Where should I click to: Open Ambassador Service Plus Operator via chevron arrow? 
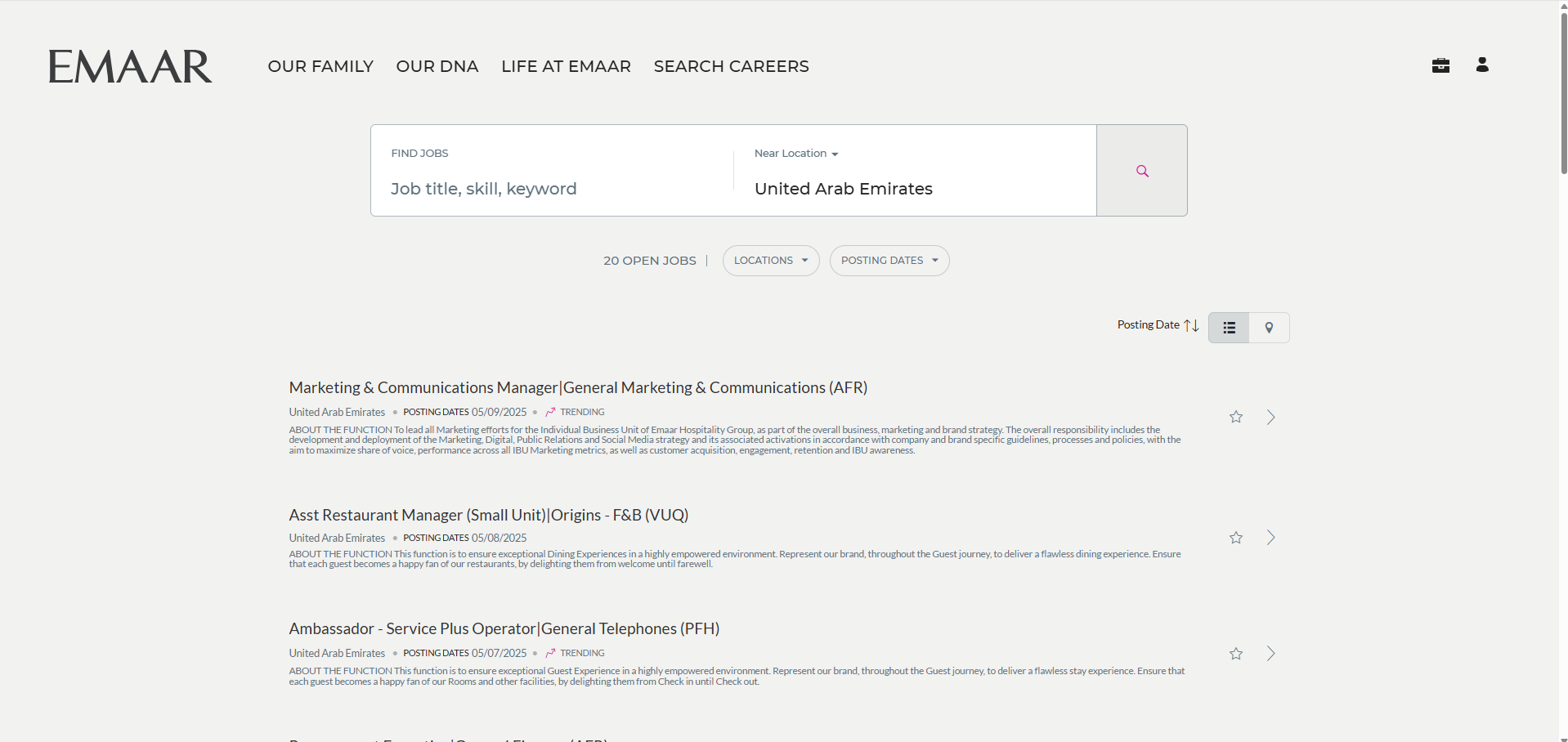pos(1271,654)
